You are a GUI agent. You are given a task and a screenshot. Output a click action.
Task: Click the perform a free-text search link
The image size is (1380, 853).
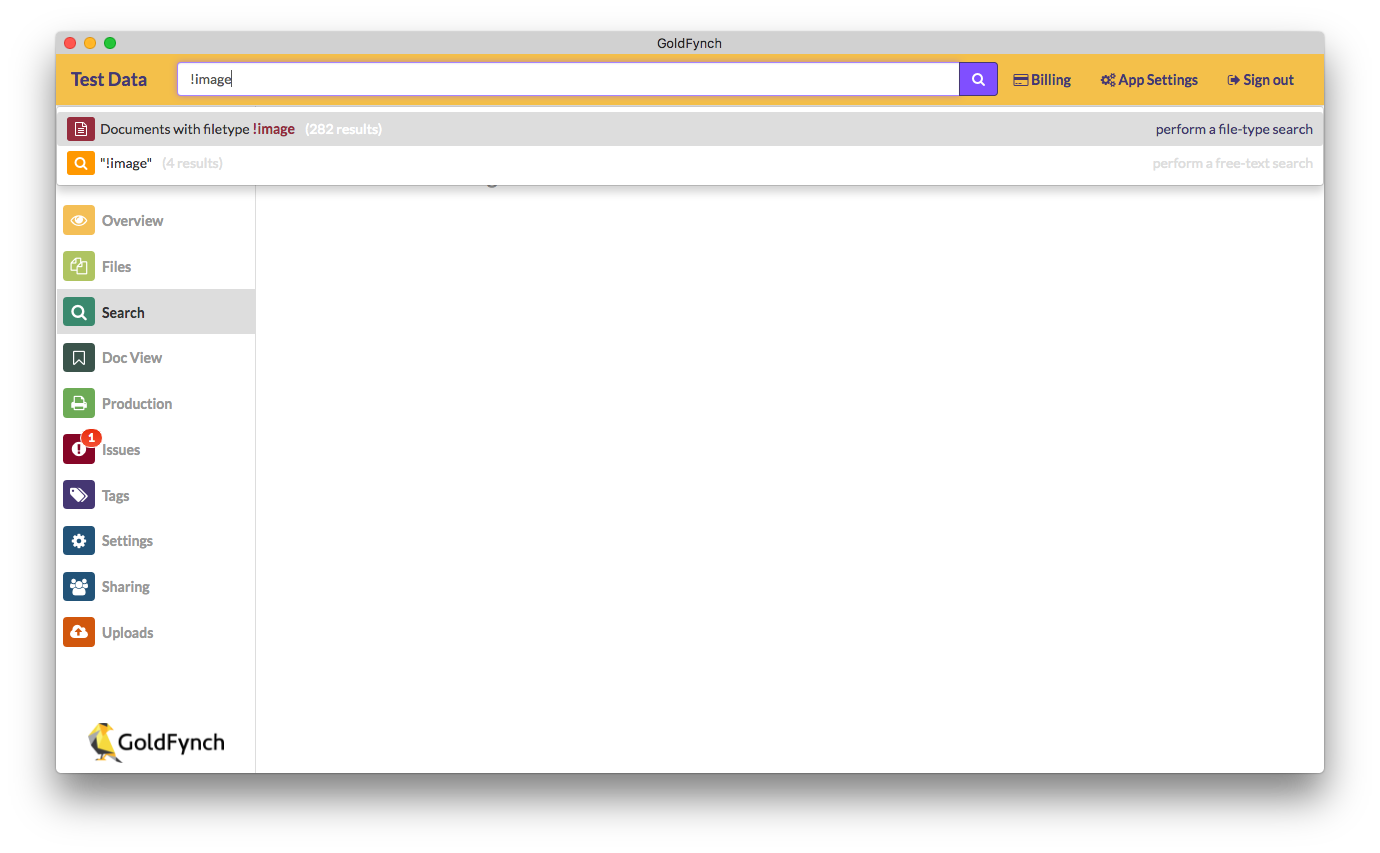[x=1231, y=163]
